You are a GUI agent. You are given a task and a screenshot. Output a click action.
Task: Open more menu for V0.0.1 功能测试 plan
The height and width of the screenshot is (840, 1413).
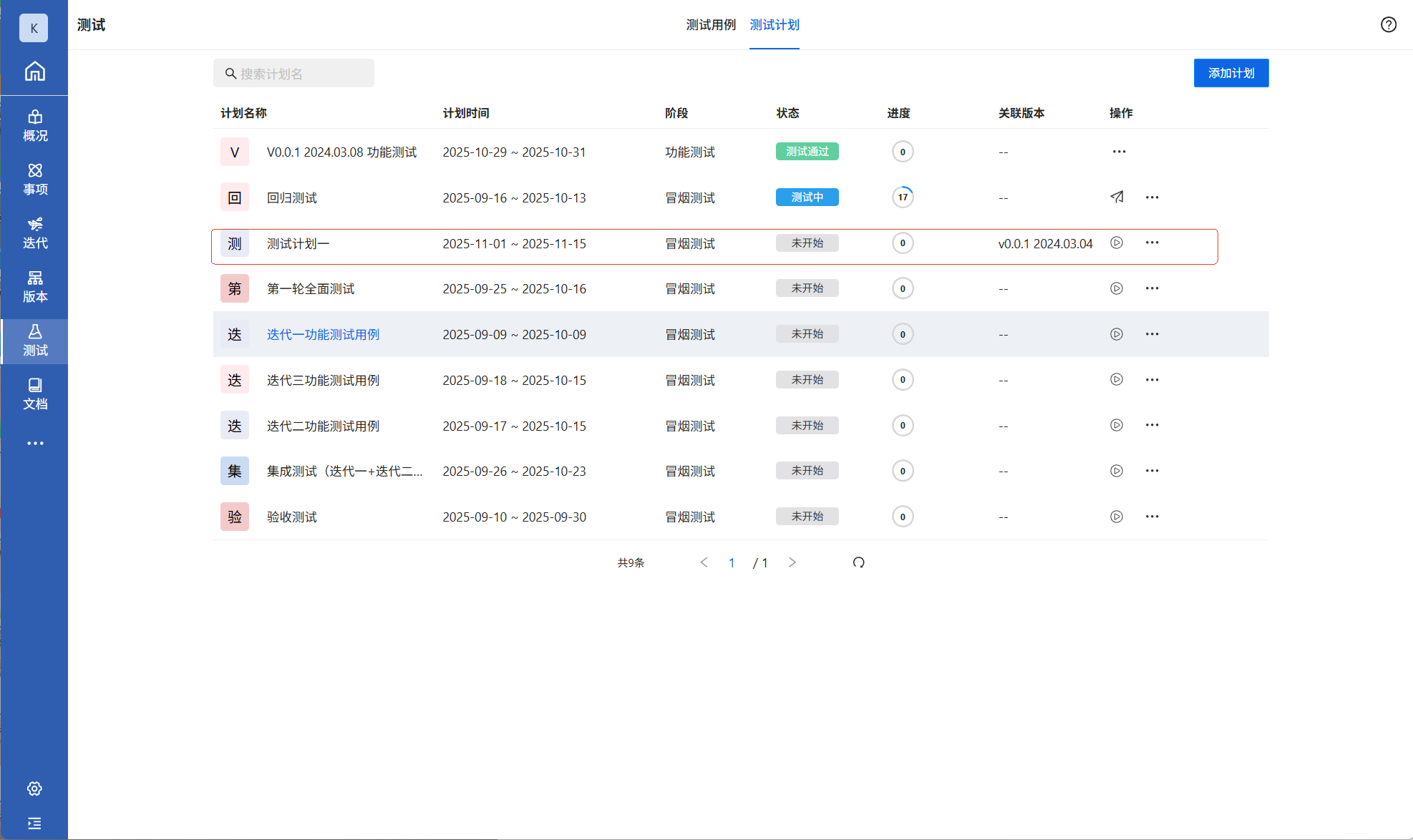pos(1119,152)
